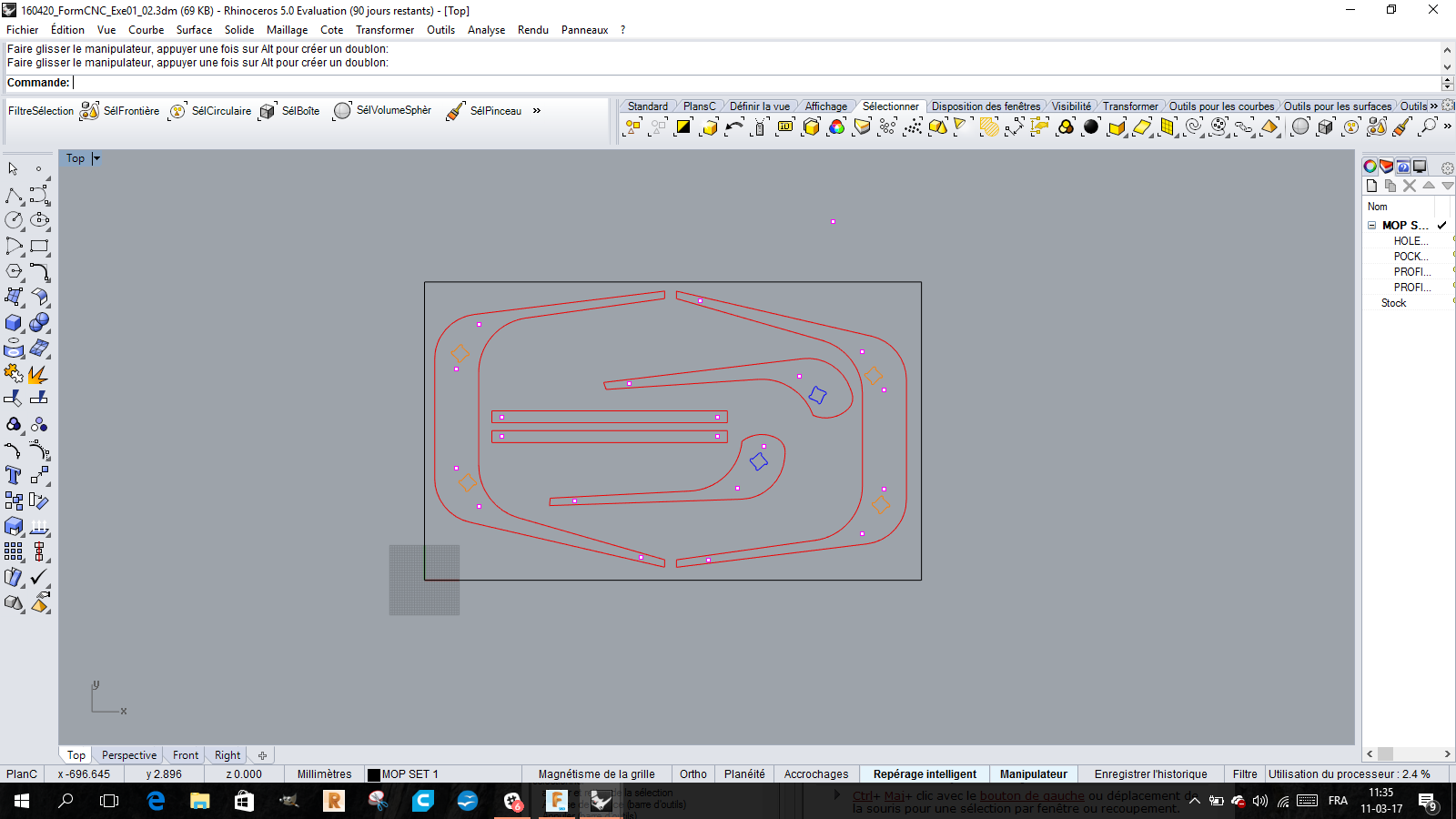The image size is (1456, 819).
Task: Pick the Text object tool in sidebar
Action: pyautogui.click(x=14, y=475)
